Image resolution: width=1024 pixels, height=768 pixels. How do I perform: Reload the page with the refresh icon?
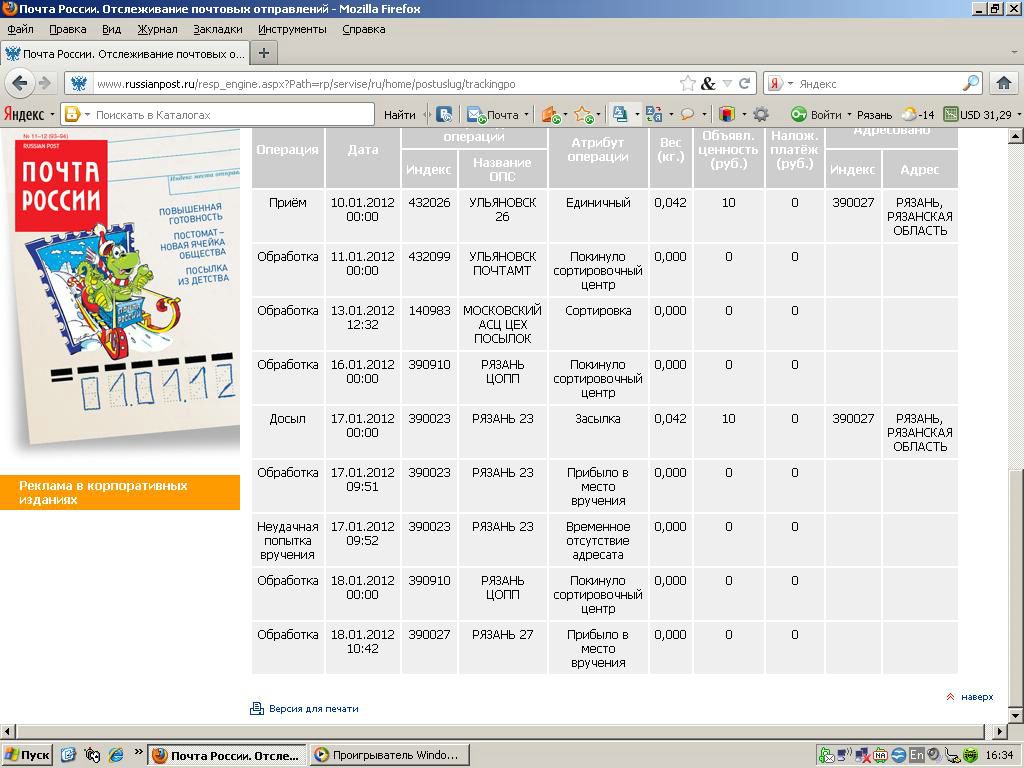coord(743,84)
